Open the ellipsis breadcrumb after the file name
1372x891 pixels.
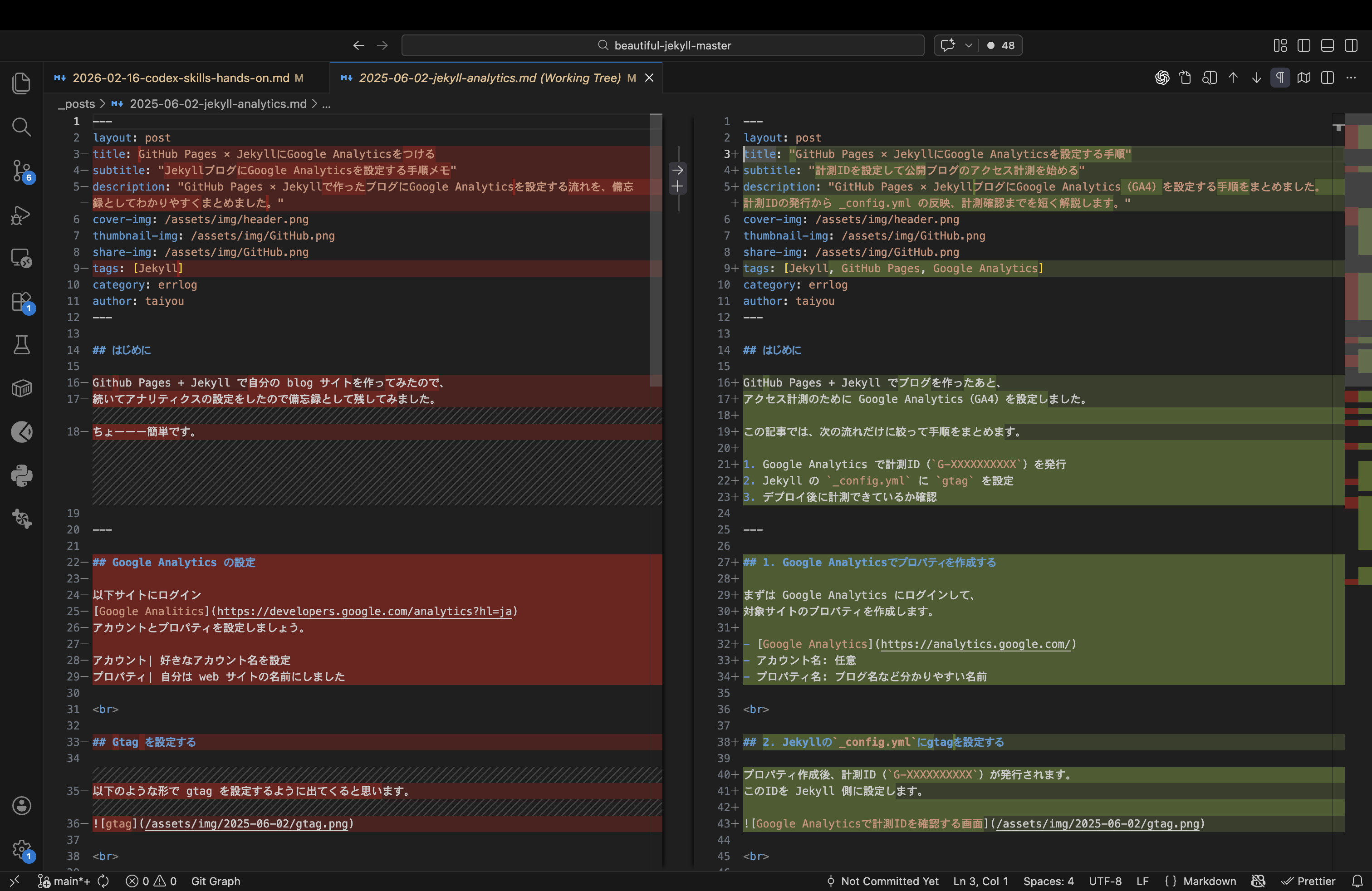pyautogui.click(x=327, y=104)
